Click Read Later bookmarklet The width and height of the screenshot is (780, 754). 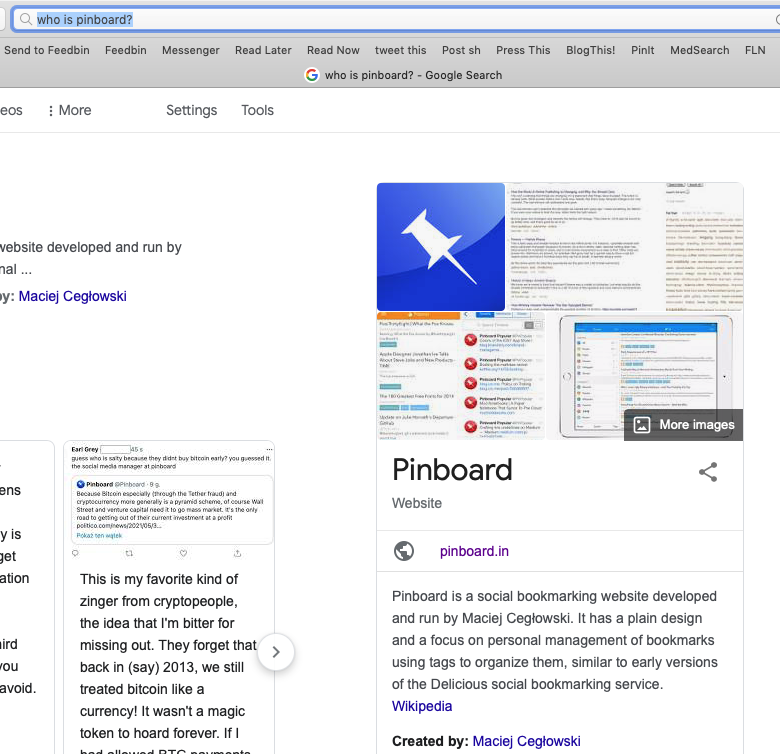263,50
